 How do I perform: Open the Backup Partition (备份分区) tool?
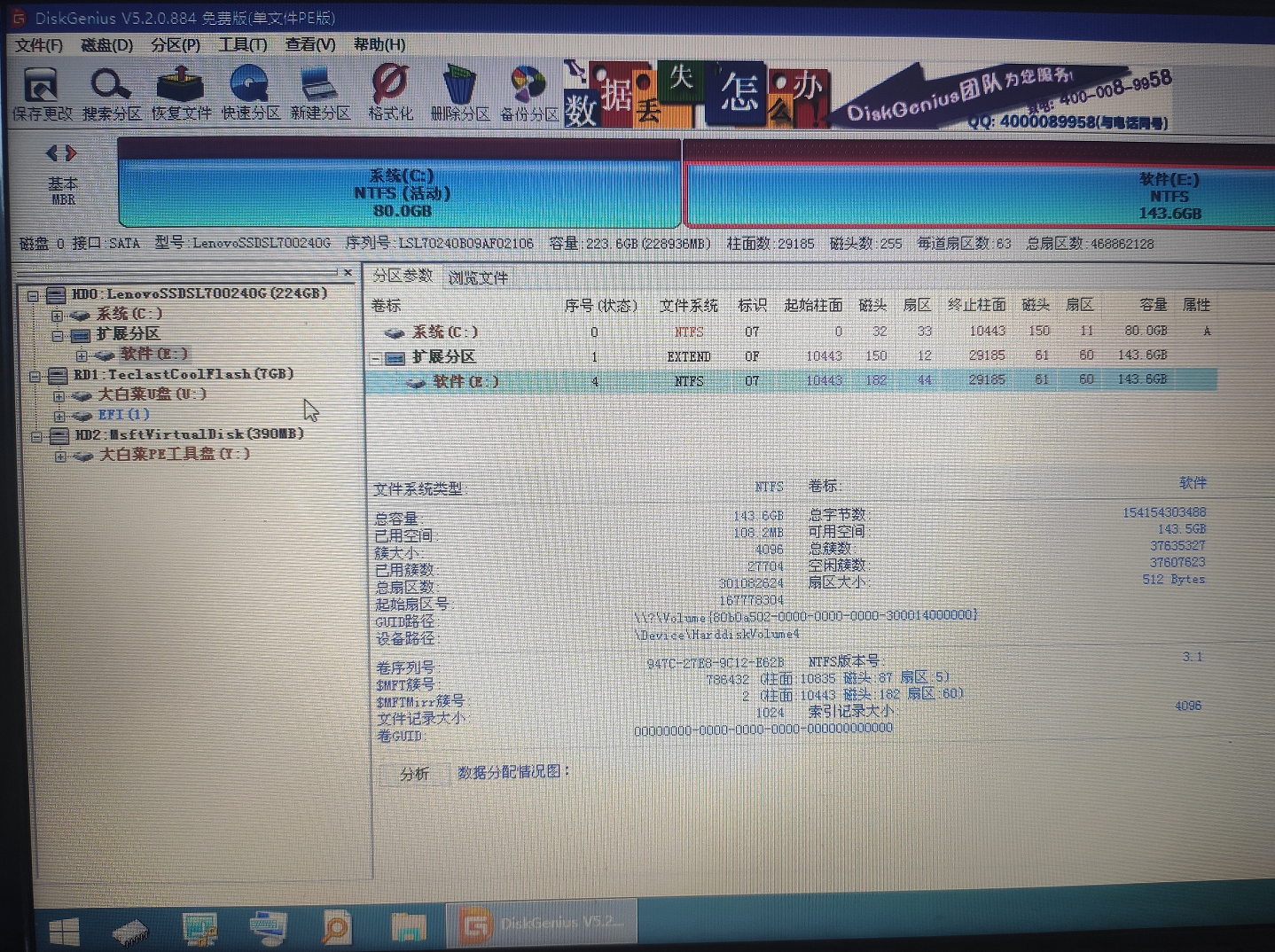(529, 93)
